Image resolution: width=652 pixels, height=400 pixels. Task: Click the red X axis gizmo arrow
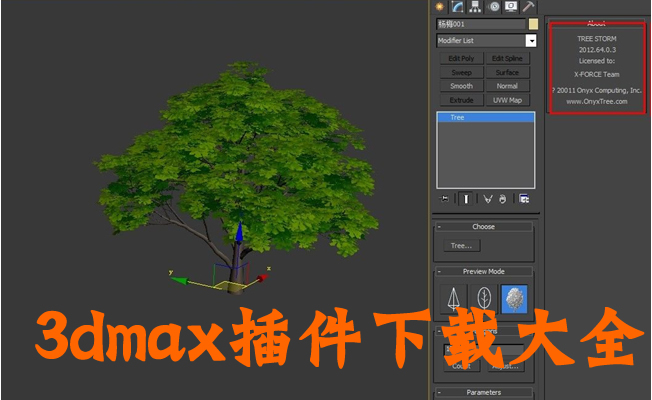(x=262, y=277)
